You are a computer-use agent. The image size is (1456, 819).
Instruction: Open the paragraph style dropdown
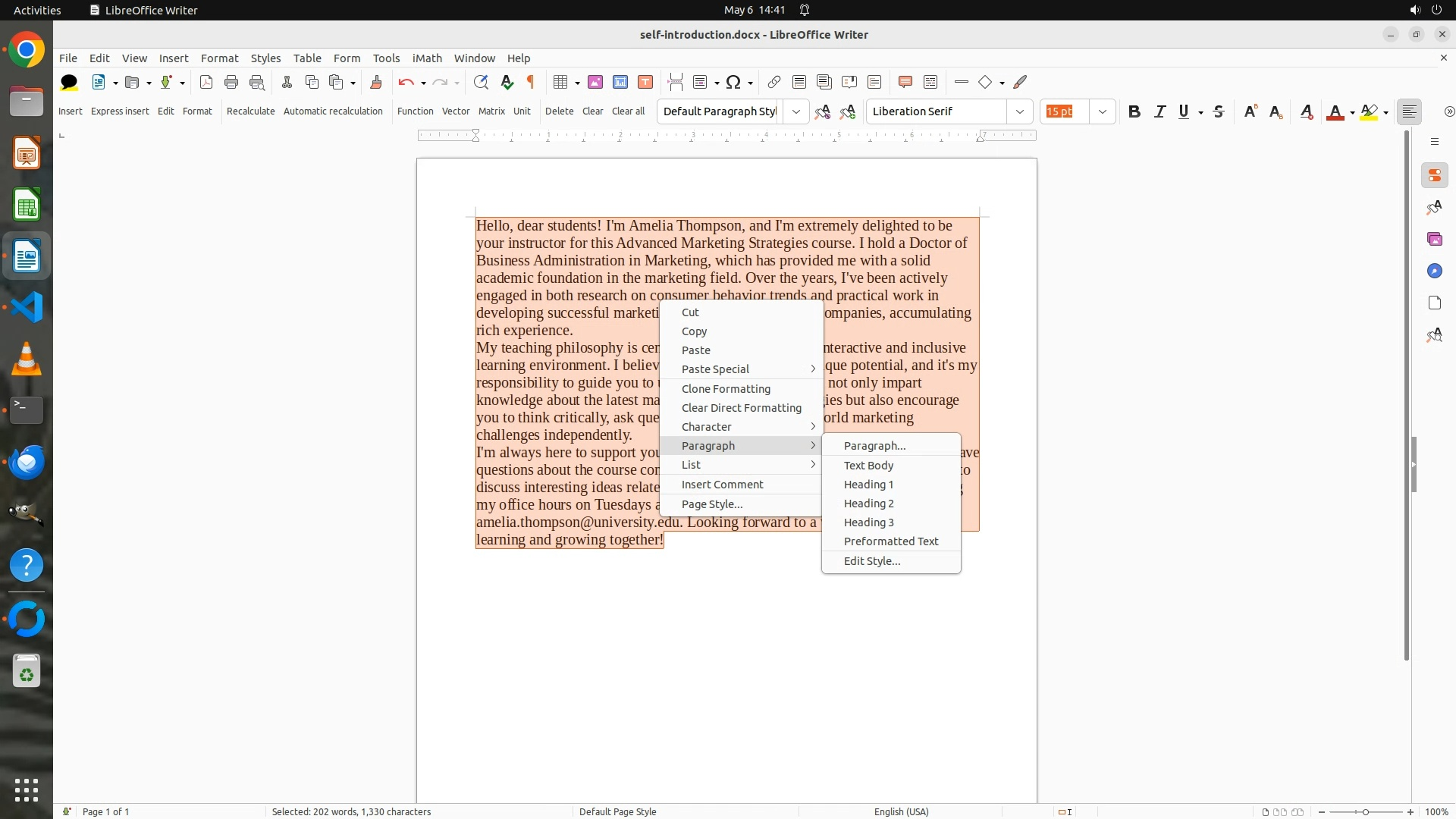click(795, 112)
